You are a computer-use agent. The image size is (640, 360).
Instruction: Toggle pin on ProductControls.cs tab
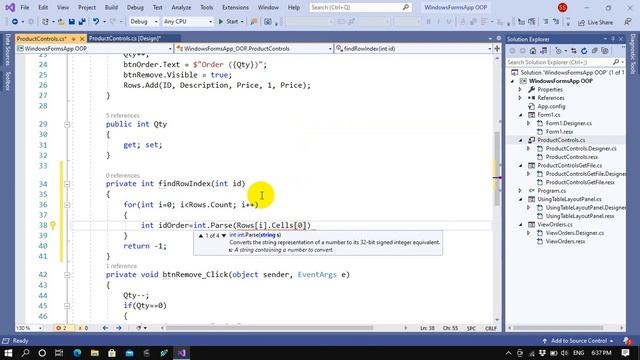pyautogui.click(x=74, y=39)
